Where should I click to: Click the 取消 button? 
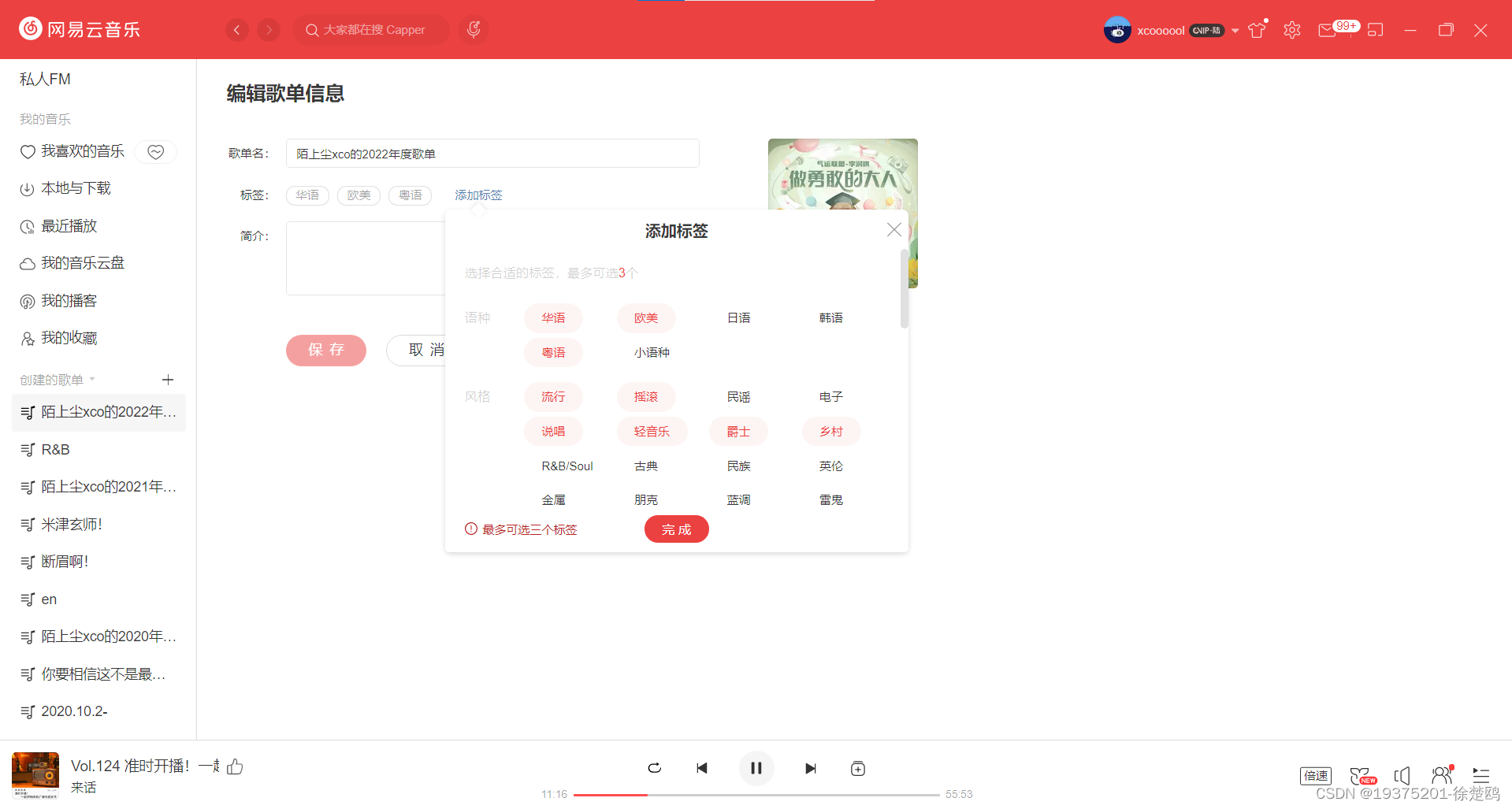click(x=416, y=351)
